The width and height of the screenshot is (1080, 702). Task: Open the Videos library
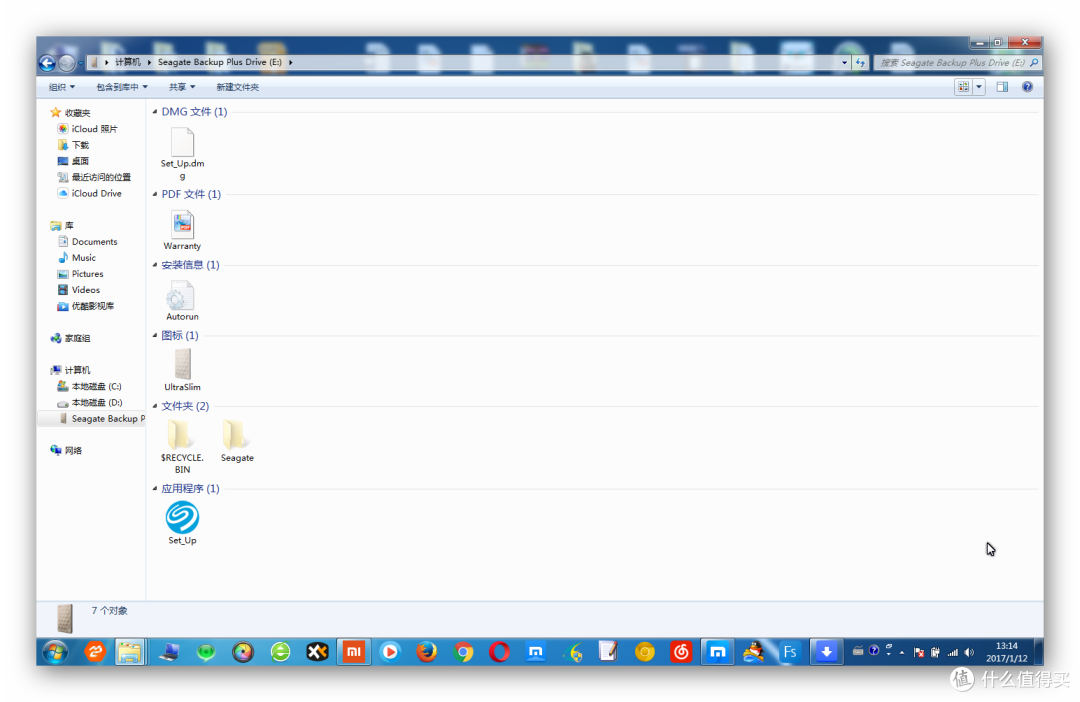(x=79, y=290)
